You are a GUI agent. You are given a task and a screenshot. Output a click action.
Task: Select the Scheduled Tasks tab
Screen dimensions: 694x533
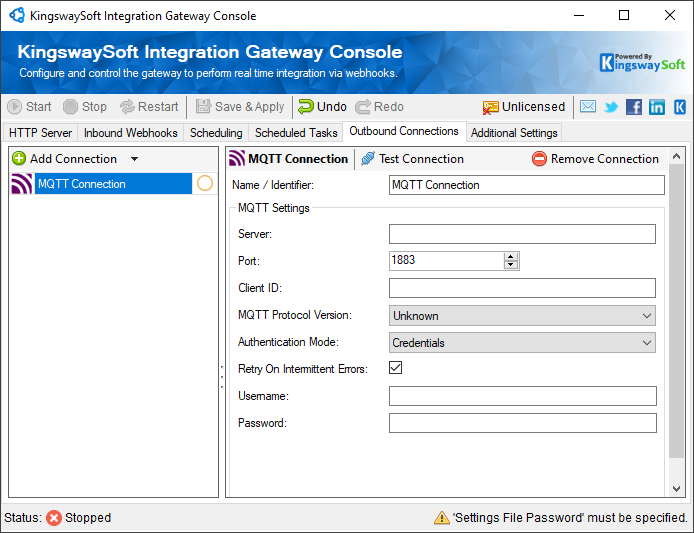tap(296, 133)
